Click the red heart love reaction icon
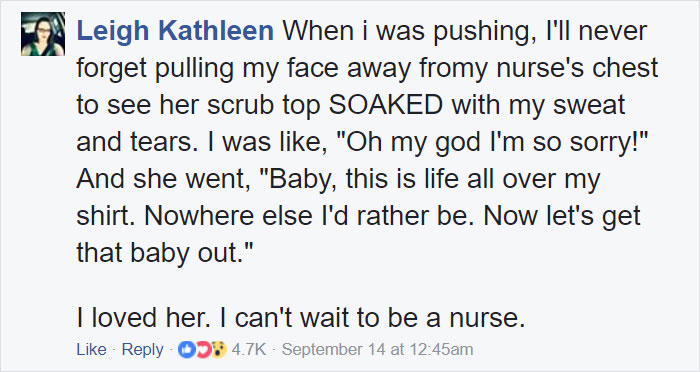 (202, 350)
